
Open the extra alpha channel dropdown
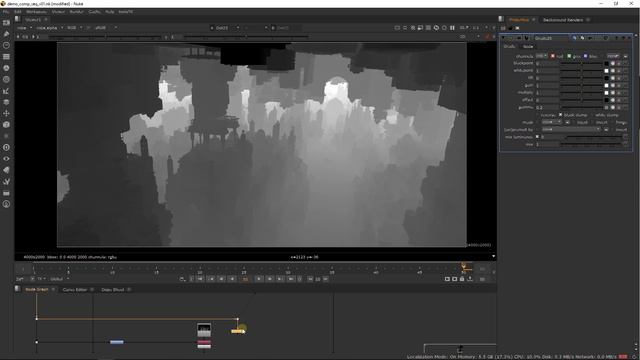[613, 56]
